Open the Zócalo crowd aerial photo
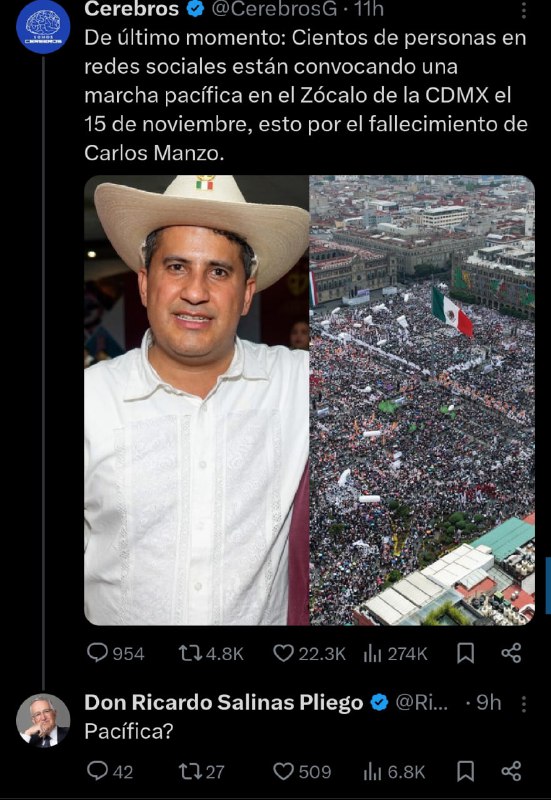 [422, 400]
